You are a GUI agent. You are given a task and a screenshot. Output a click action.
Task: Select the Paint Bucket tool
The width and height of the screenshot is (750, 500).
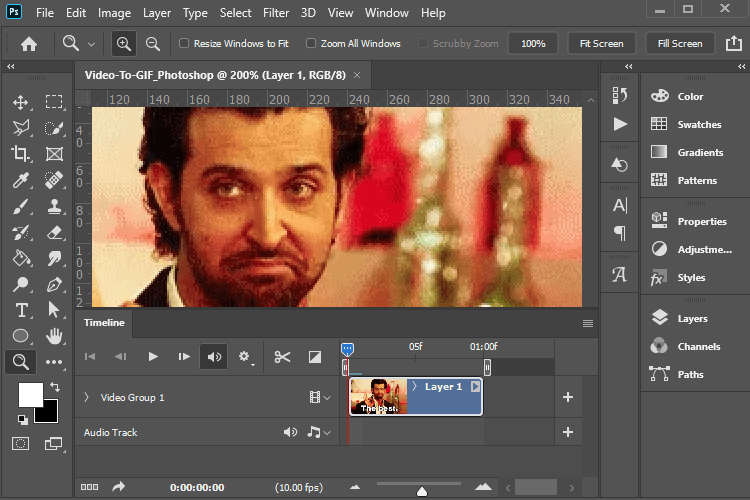(21, 258)
